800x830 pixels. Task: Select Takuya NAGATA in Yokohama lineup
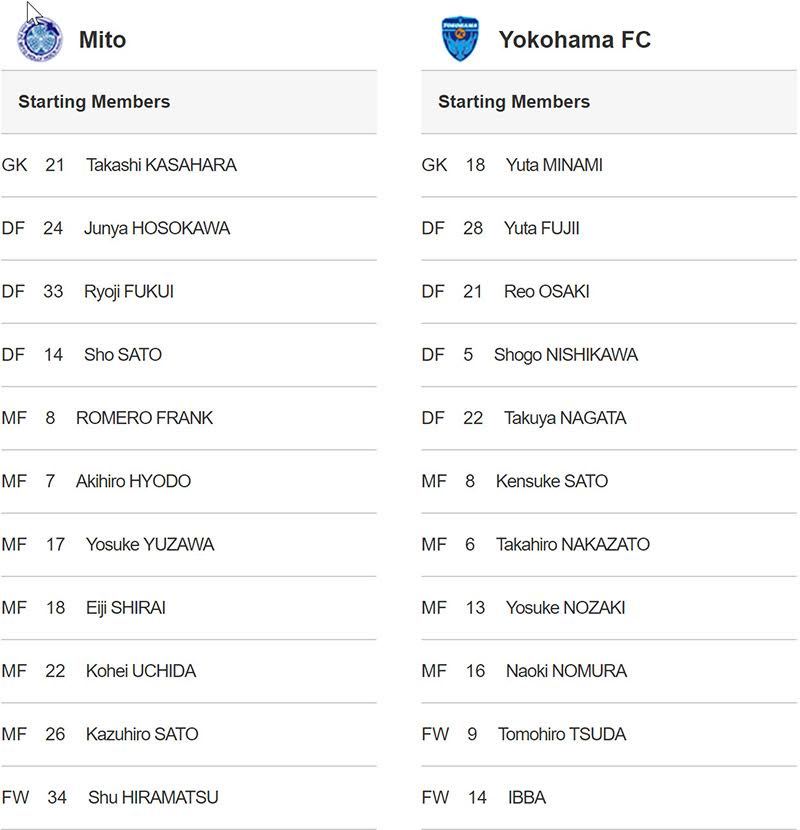565,418
